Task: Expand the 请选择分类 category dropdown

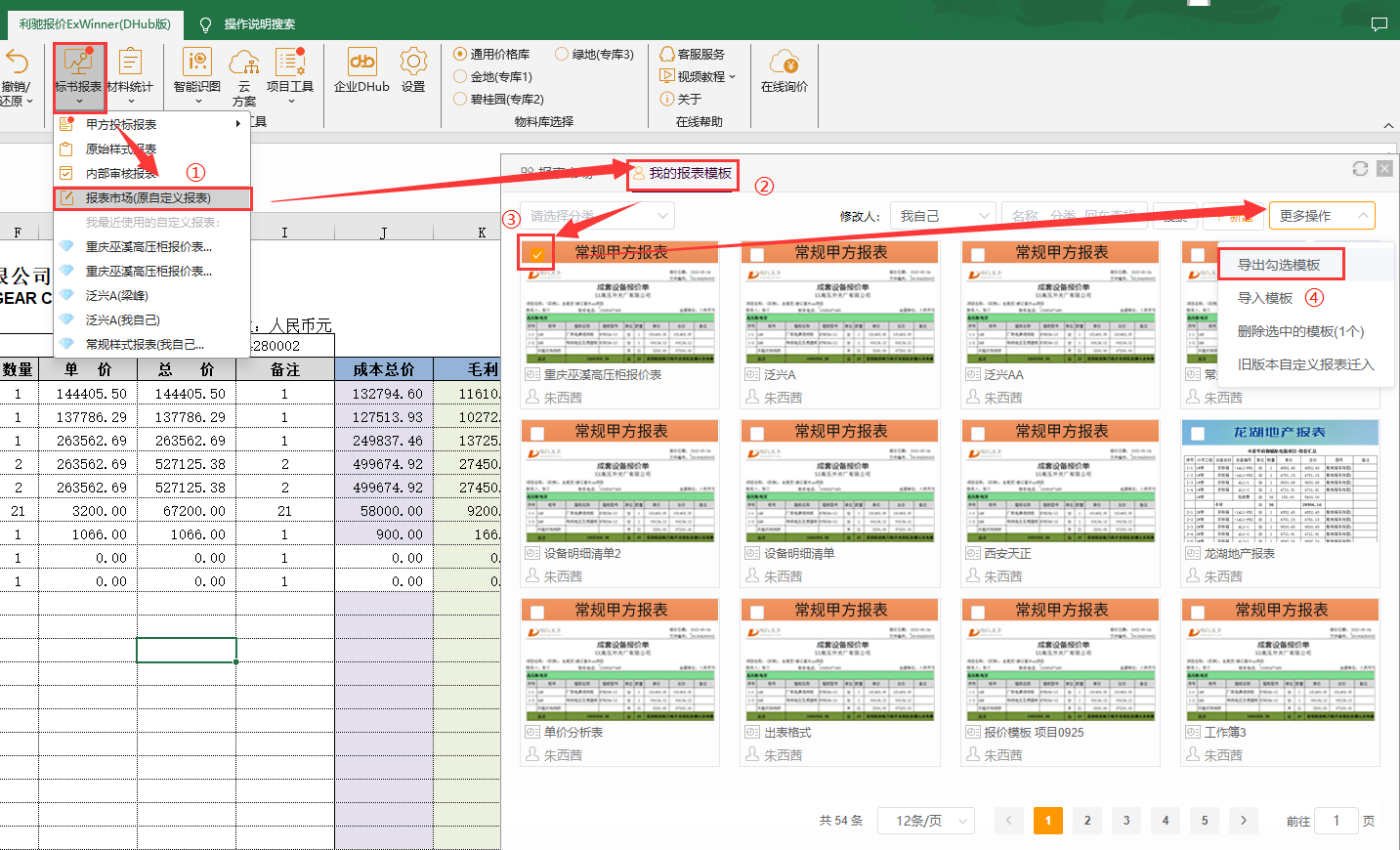Action: tap(598, 216)
